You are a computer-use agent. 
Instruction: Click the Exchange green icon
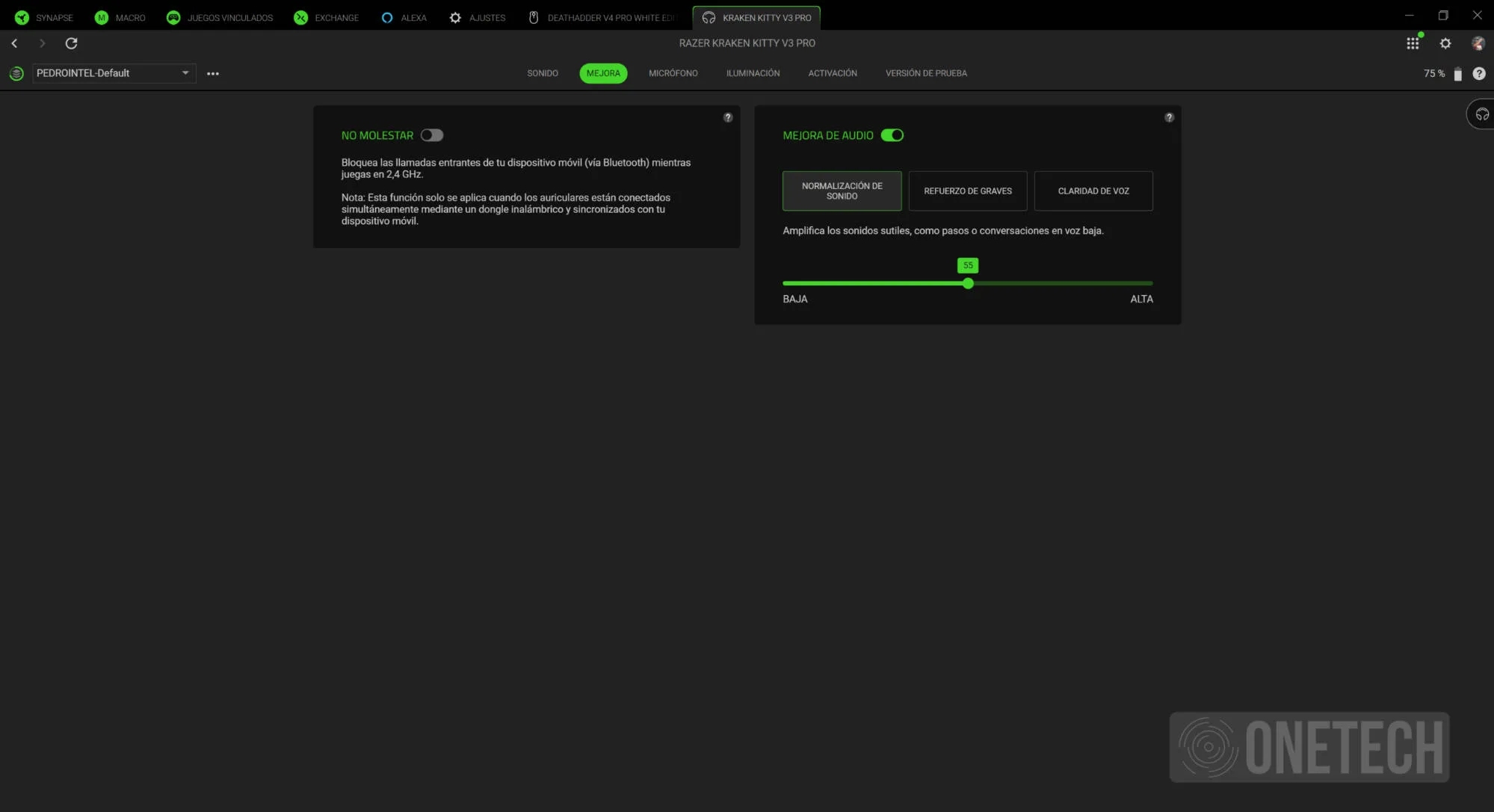tap(300, 17)
